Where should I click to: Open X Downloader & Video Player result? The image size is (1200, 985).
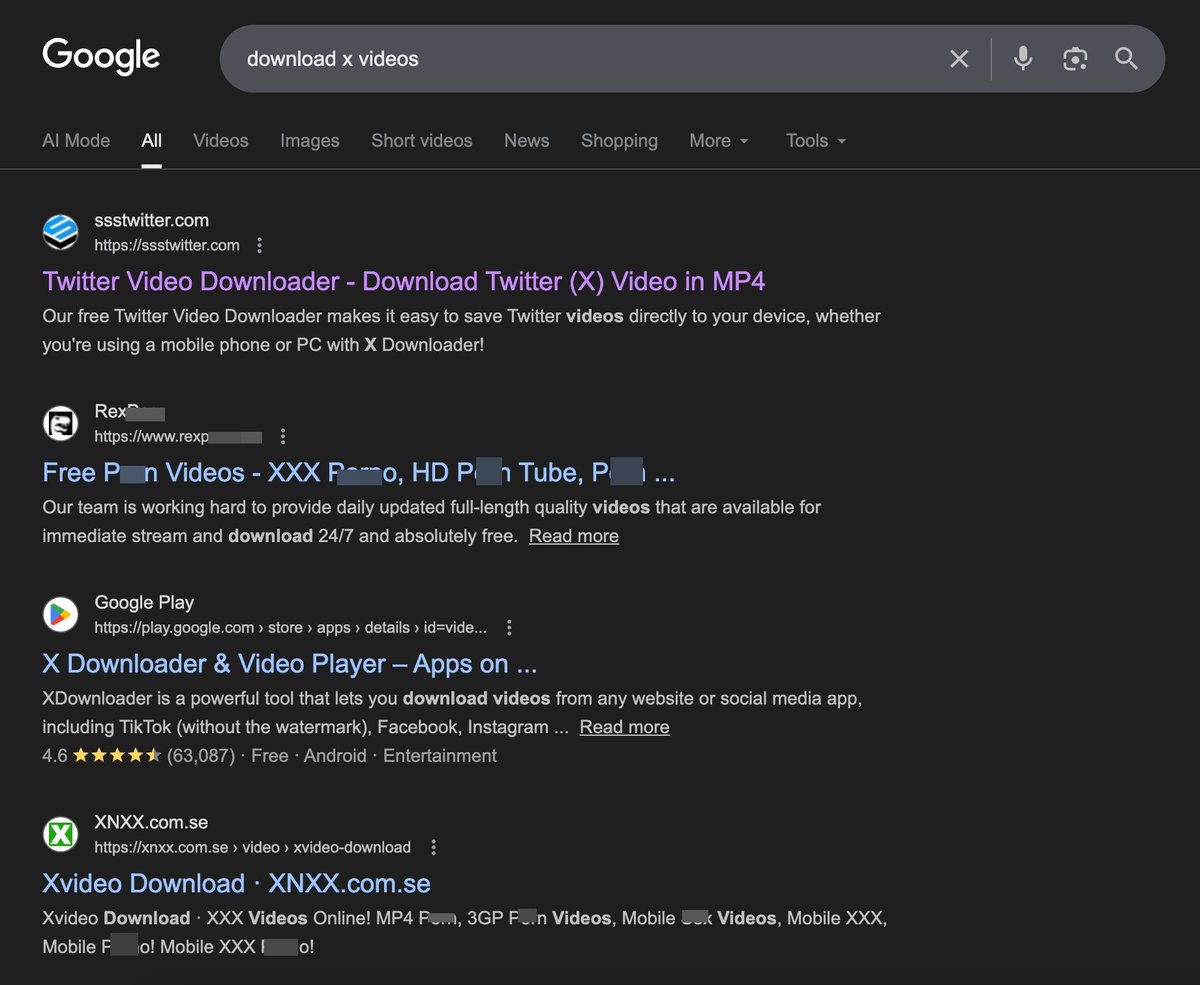point(290,664)
